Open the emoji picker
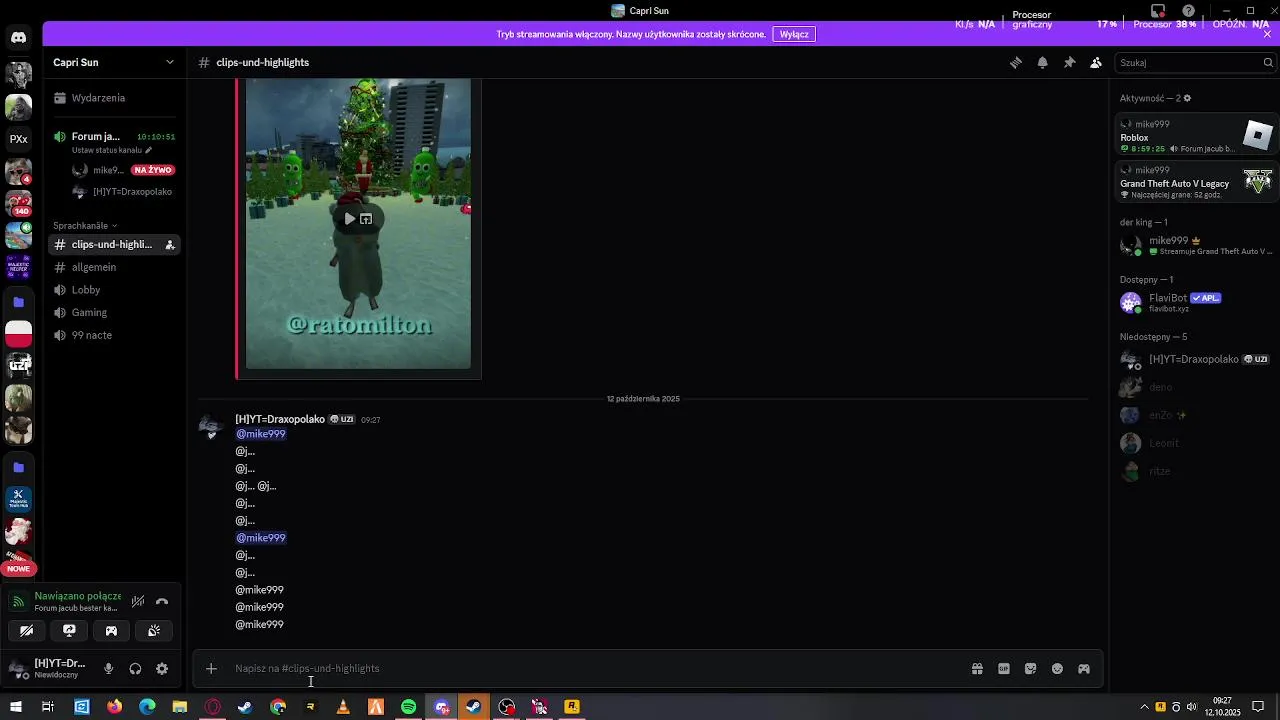Image resolution: width=1280 pixels, height=720 pixels. [1057, 669]
